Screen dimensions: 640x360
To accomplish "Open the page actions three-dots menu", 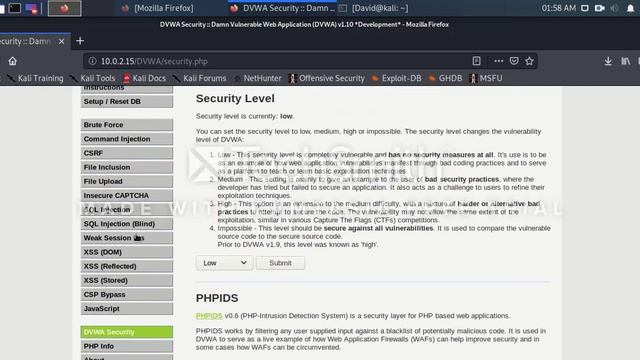I will coord(498,61).
